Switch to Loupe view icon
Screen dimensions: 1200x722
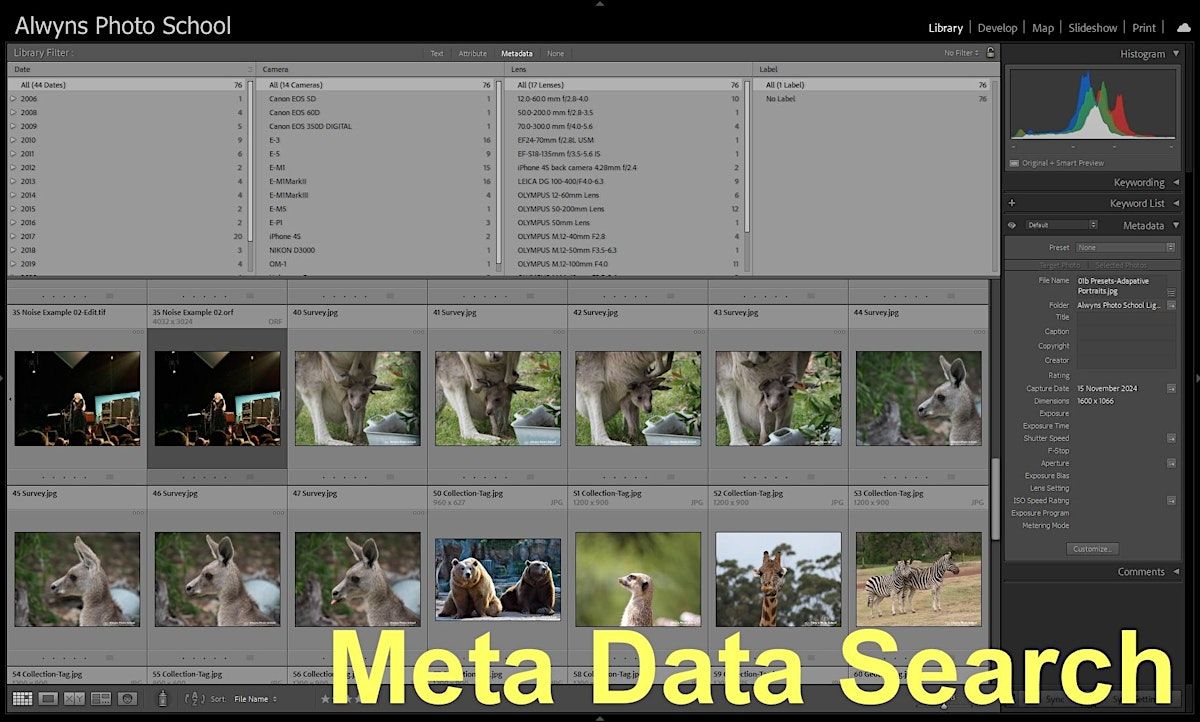click(48, 698)
